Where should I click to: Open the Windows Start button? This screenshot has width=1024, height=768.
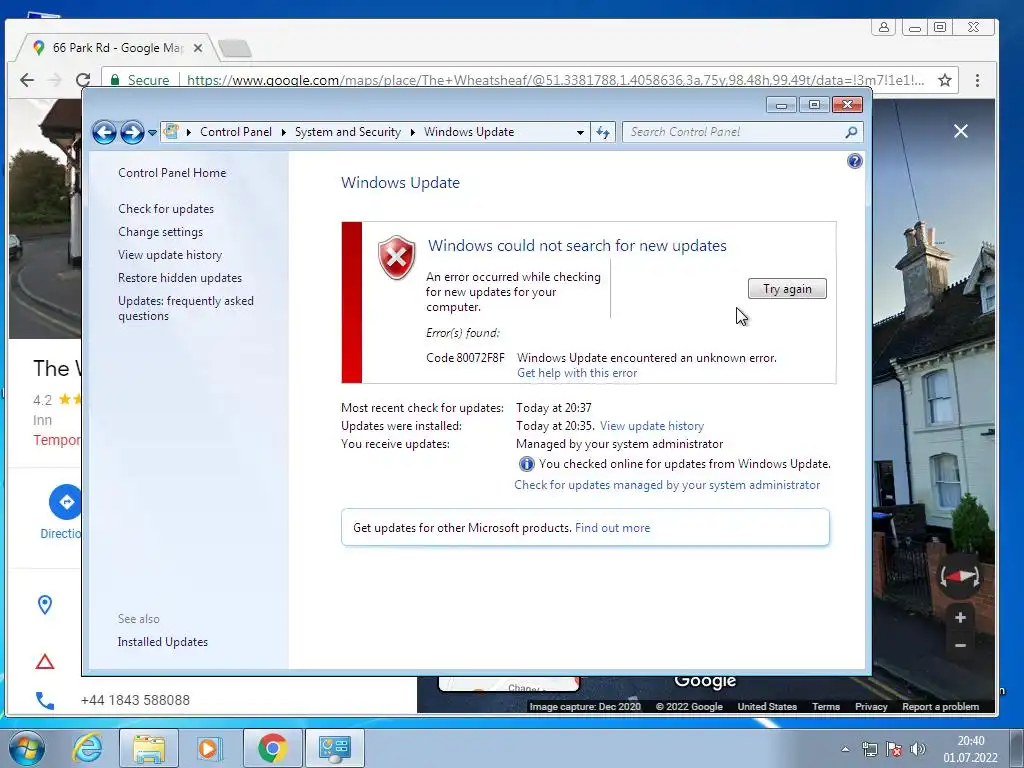click(x=27, y=748)
